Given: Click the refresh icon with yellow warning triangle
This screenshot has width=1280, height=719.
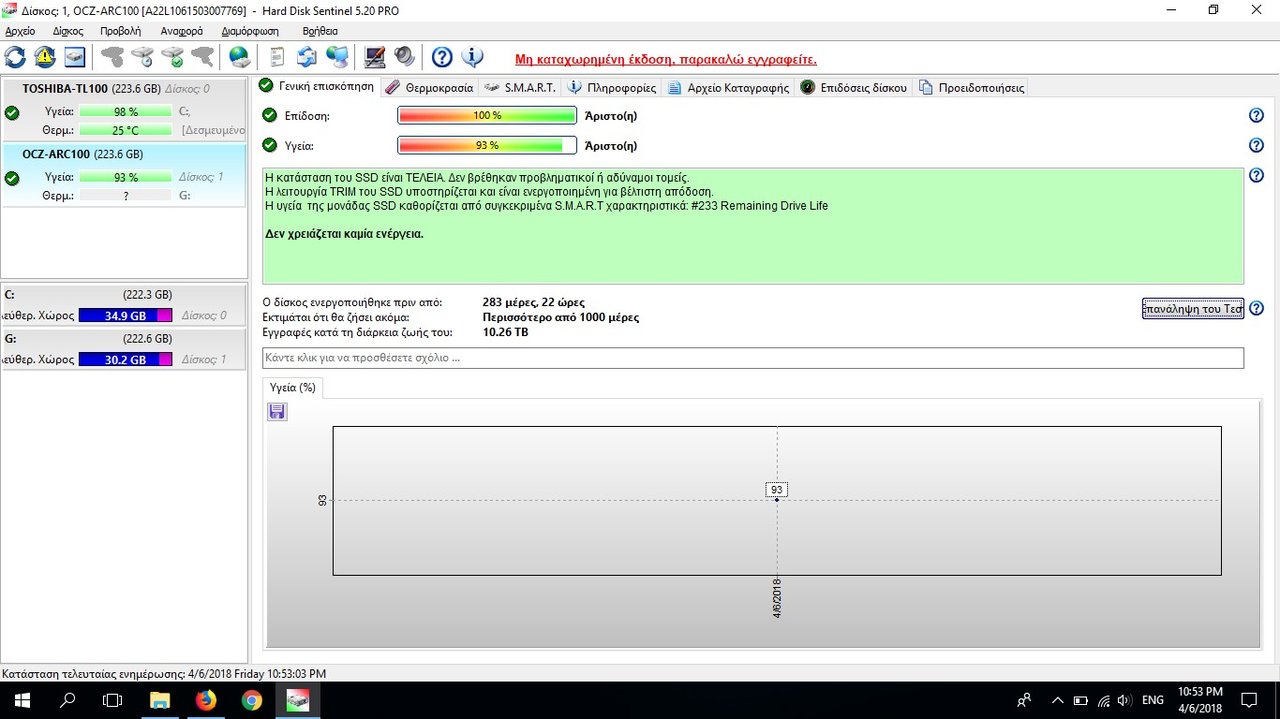Looking at the screenshot, I should [45, 57].
